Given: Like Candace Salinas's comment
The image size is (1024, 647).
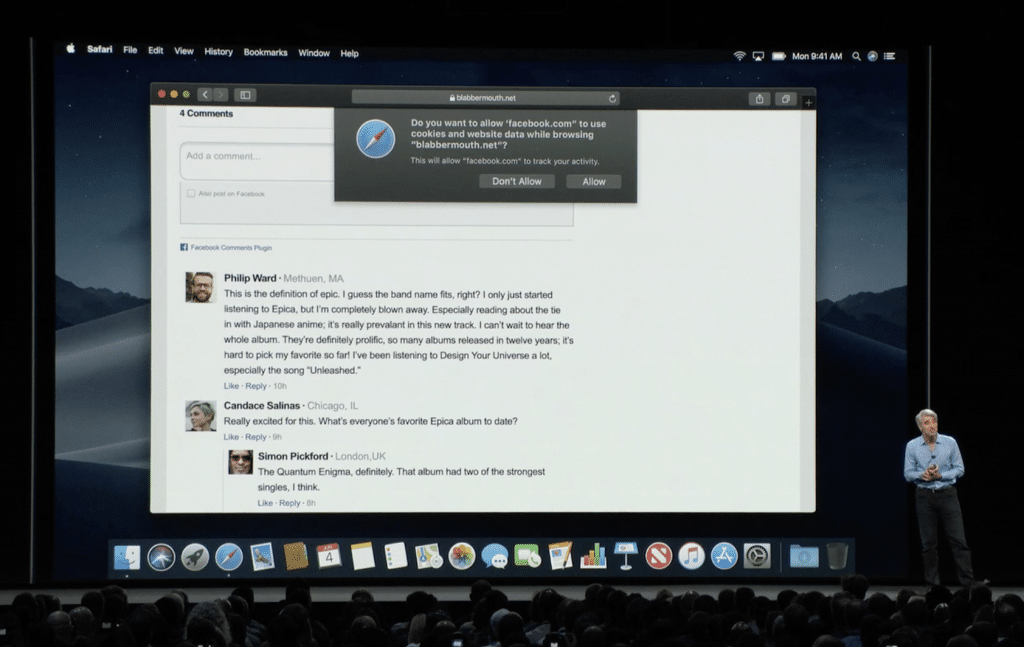Looking at the screenshot, I should [231, 437].
